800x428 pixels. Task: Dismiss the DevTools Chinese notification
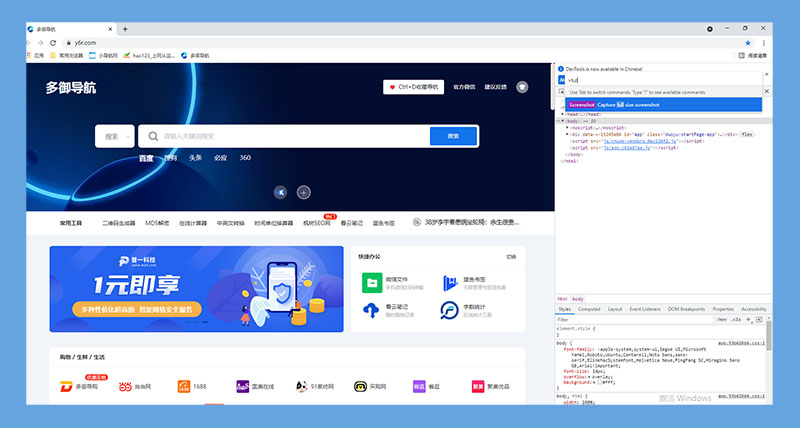pyautogui.click(x=766, y=74)
